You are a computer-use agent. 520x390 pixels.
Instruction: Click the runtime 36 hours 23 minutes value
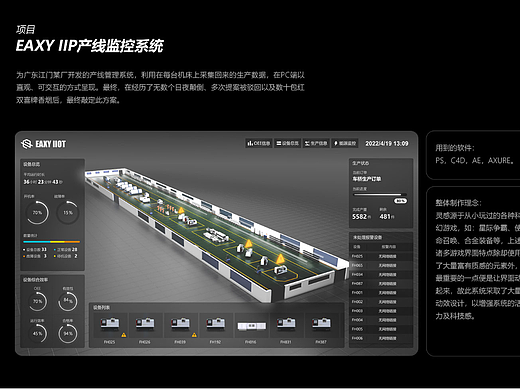pyautogui.click(x=43, y=182)
